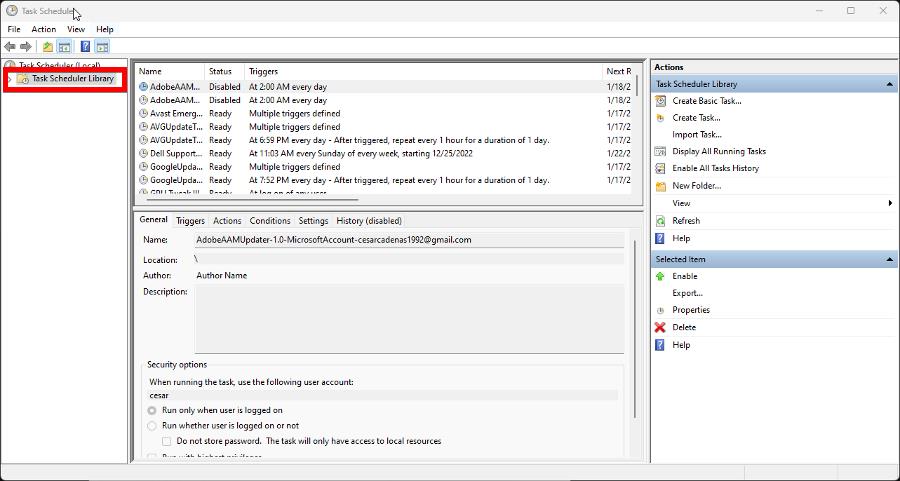Select the 'At 6:59 PM every day' AVGUpdate row
900x481 pixels.
click(384, 141)
